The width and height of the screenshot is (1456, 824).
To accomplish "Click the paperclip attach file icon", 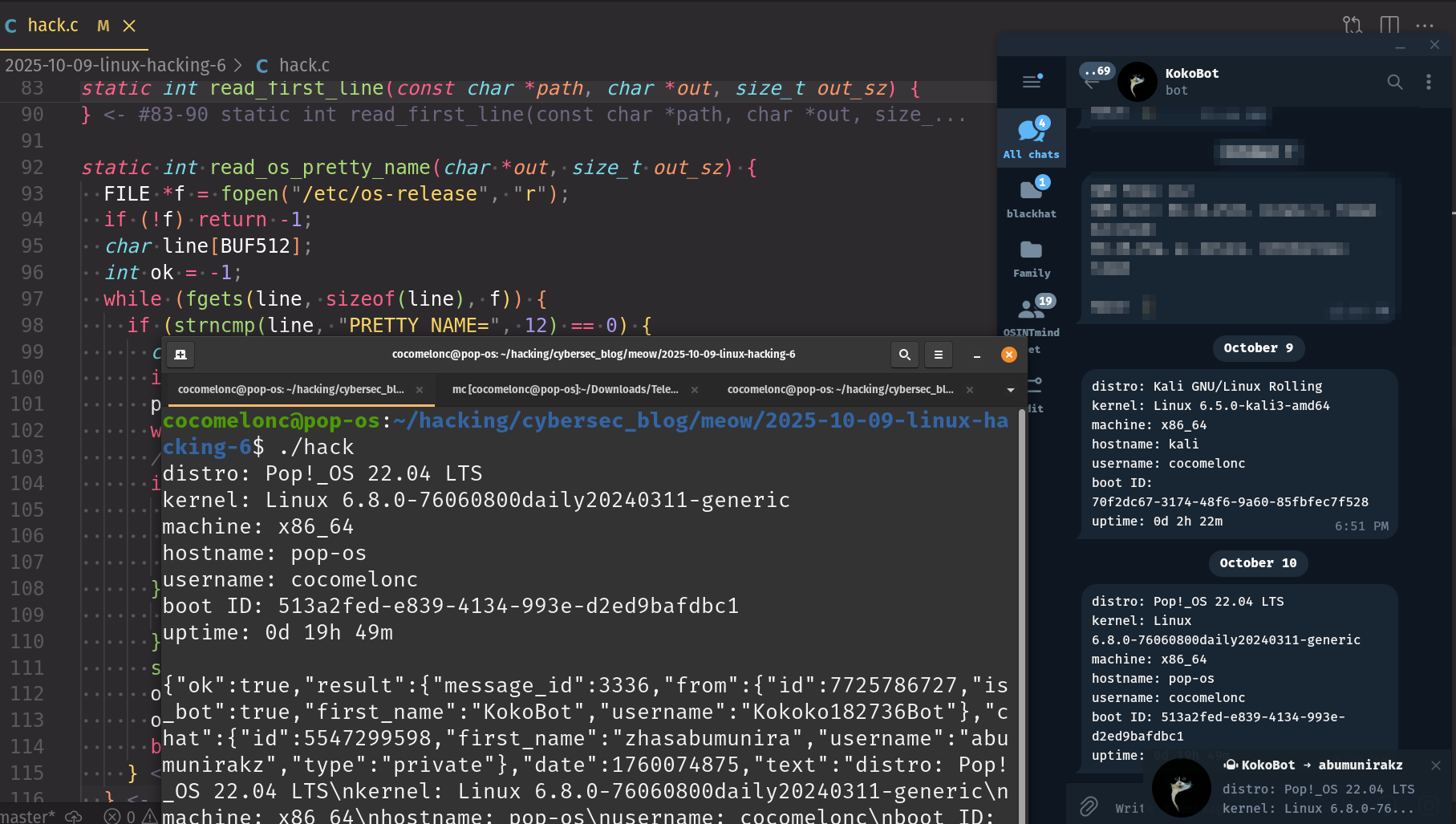I will click(1089, 806).
